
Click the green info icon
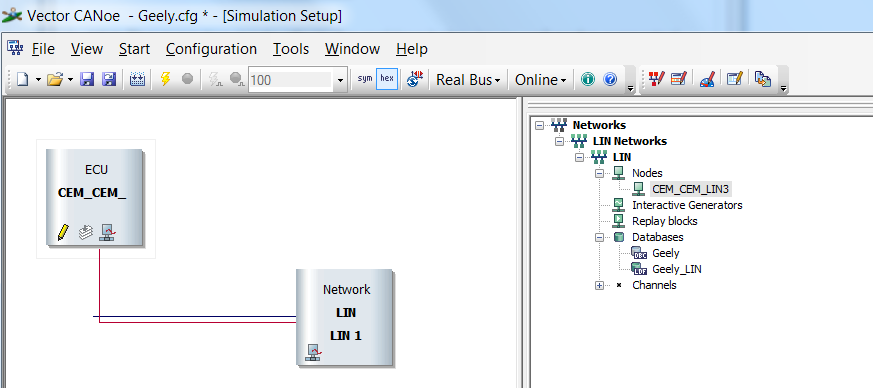(588, 80)
